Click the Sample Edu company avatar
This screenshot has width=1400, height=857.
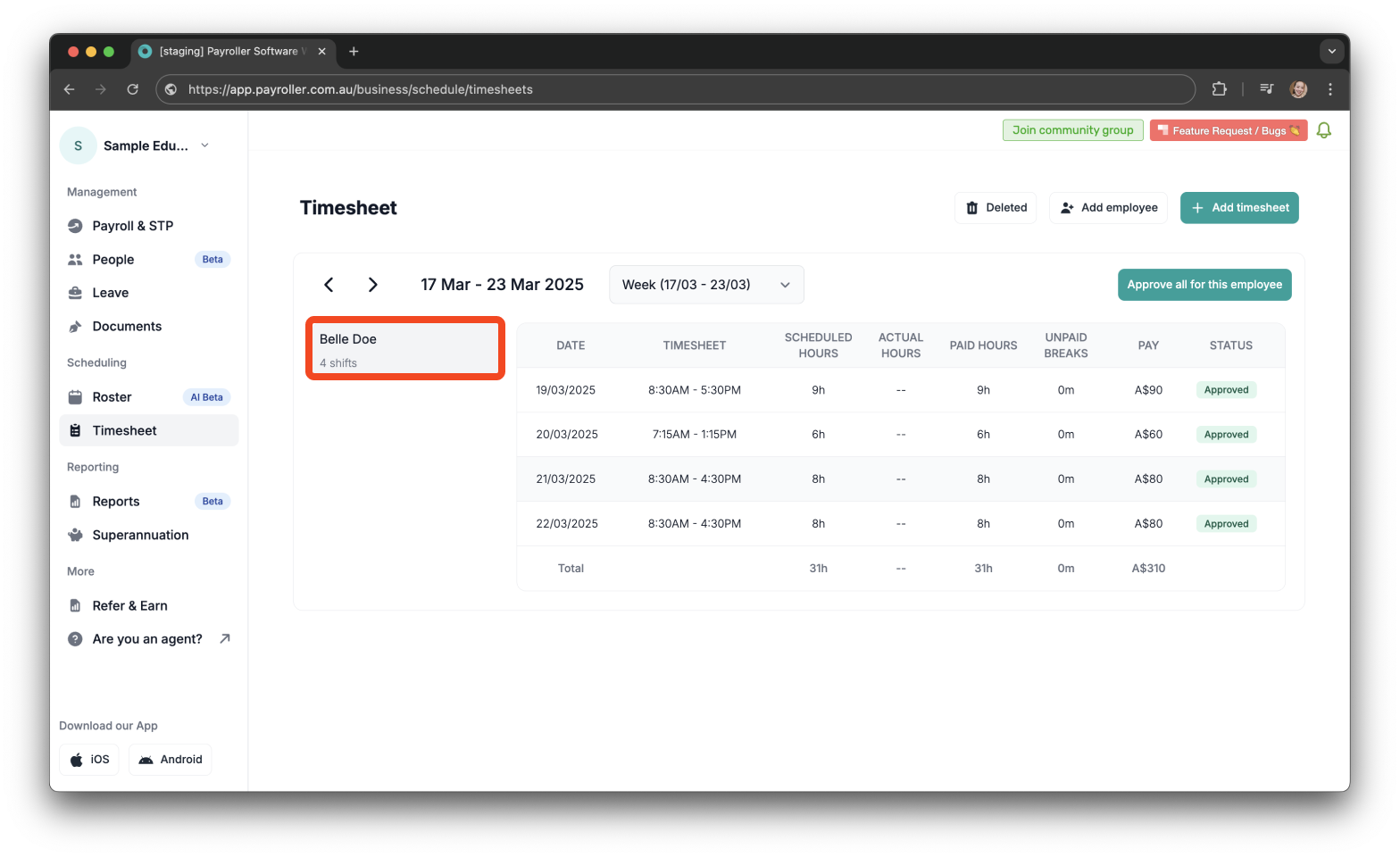(79, 146)
